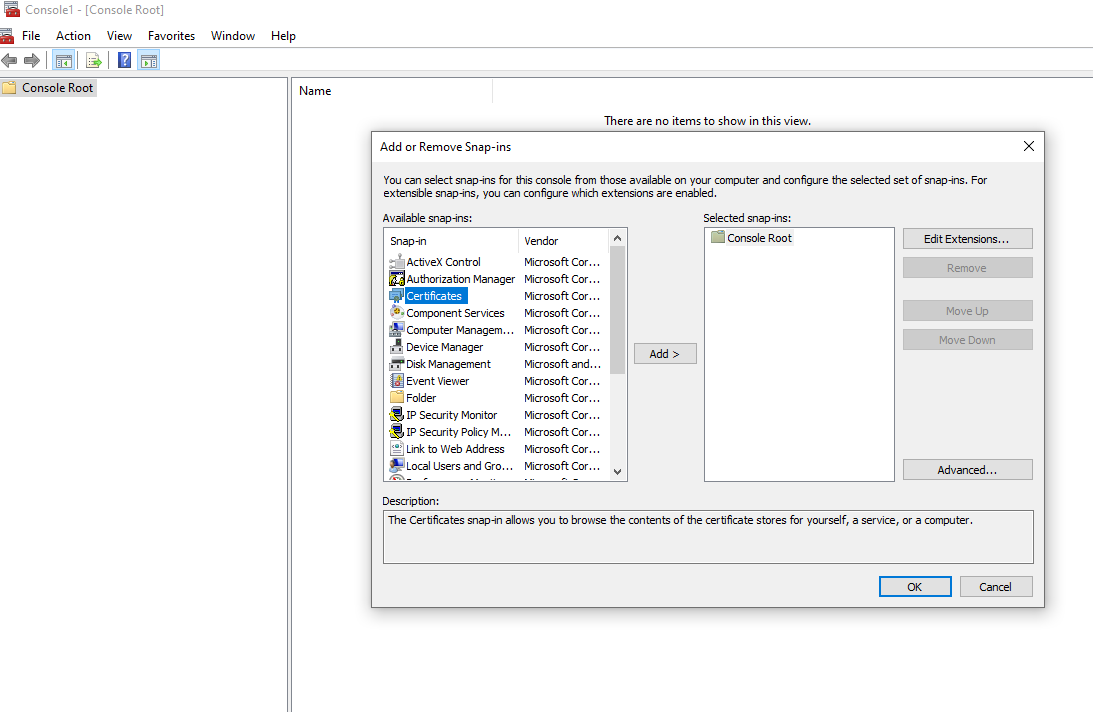1093x712 pixels.
Task: Choose the Event Viewer snap-in icon
Action: pyautogui.click(x=397, y=381)
